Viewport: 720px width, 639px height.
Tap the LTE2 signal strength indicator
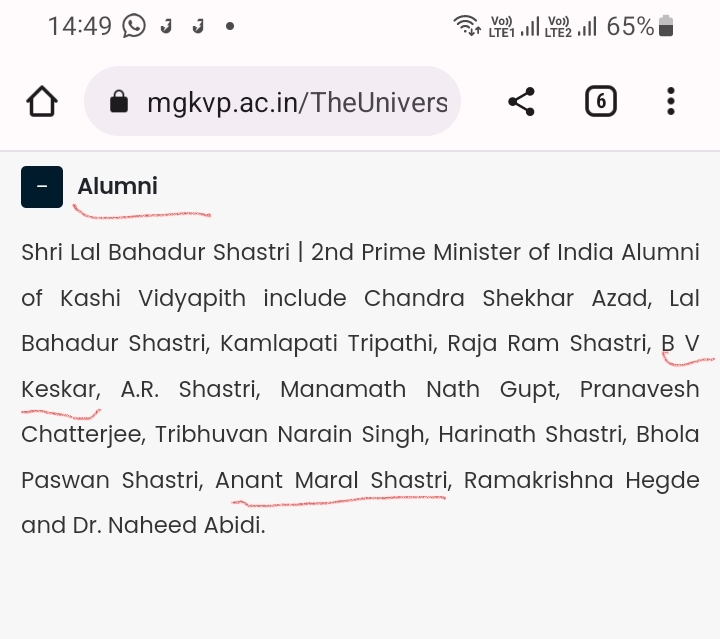572,26
